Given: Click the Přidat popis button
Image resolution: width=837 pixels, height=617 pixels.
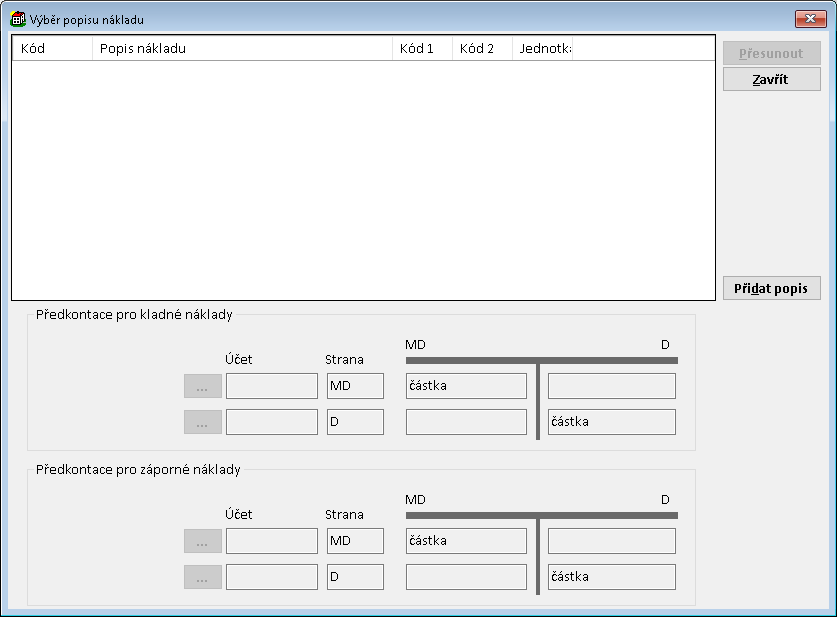Looking at the screenshot, I should point(771,288).
